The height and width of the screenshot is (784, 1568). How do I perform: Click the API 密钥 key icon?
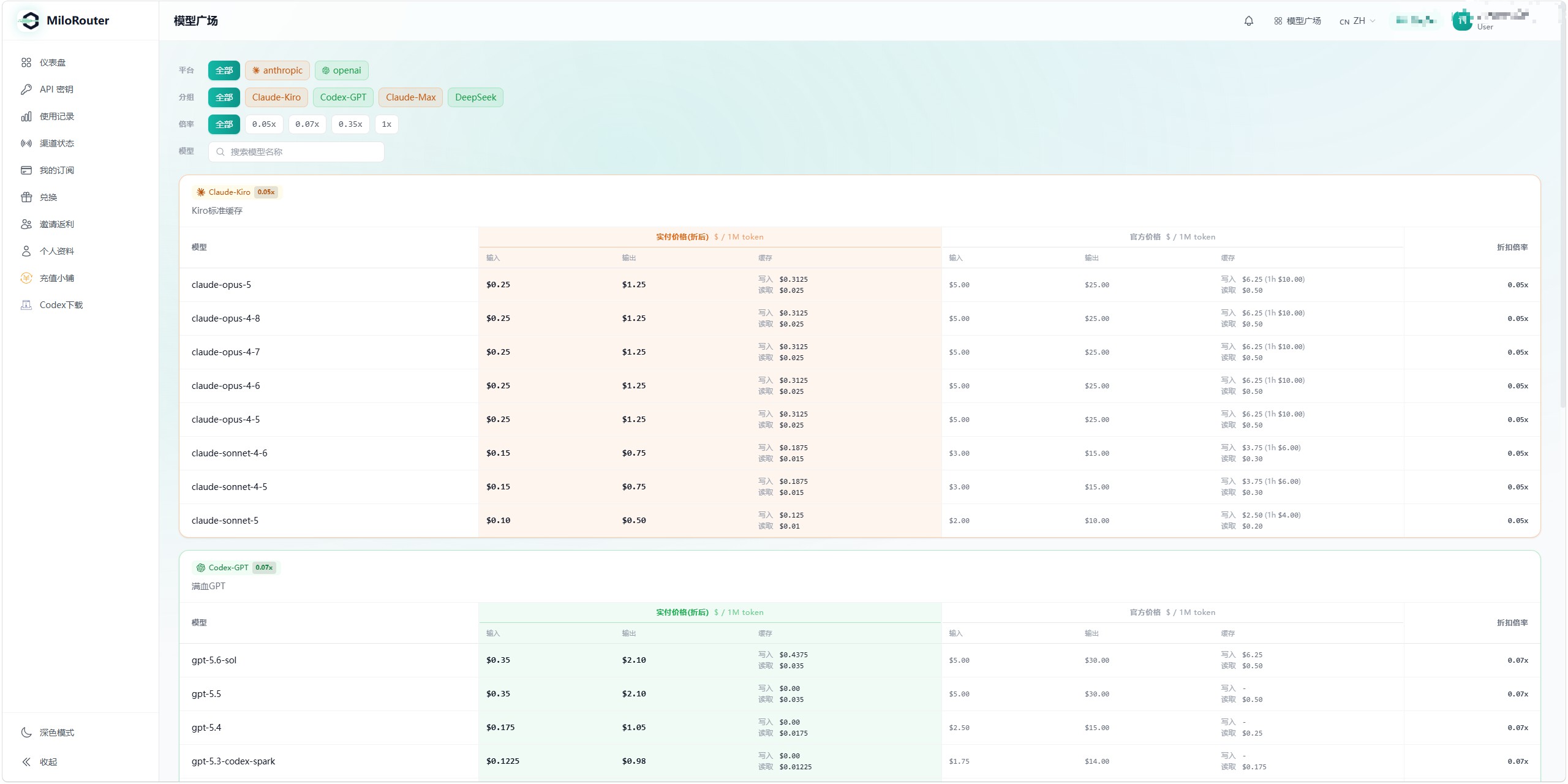[26, 89]
